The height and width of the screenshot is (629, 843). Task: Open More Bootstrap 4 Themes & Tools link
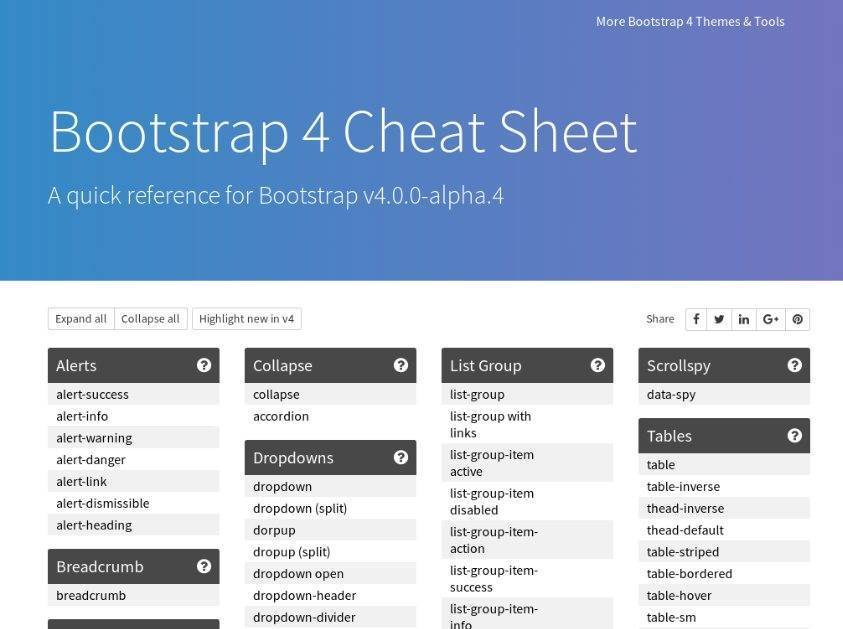[x=690, y=22]
